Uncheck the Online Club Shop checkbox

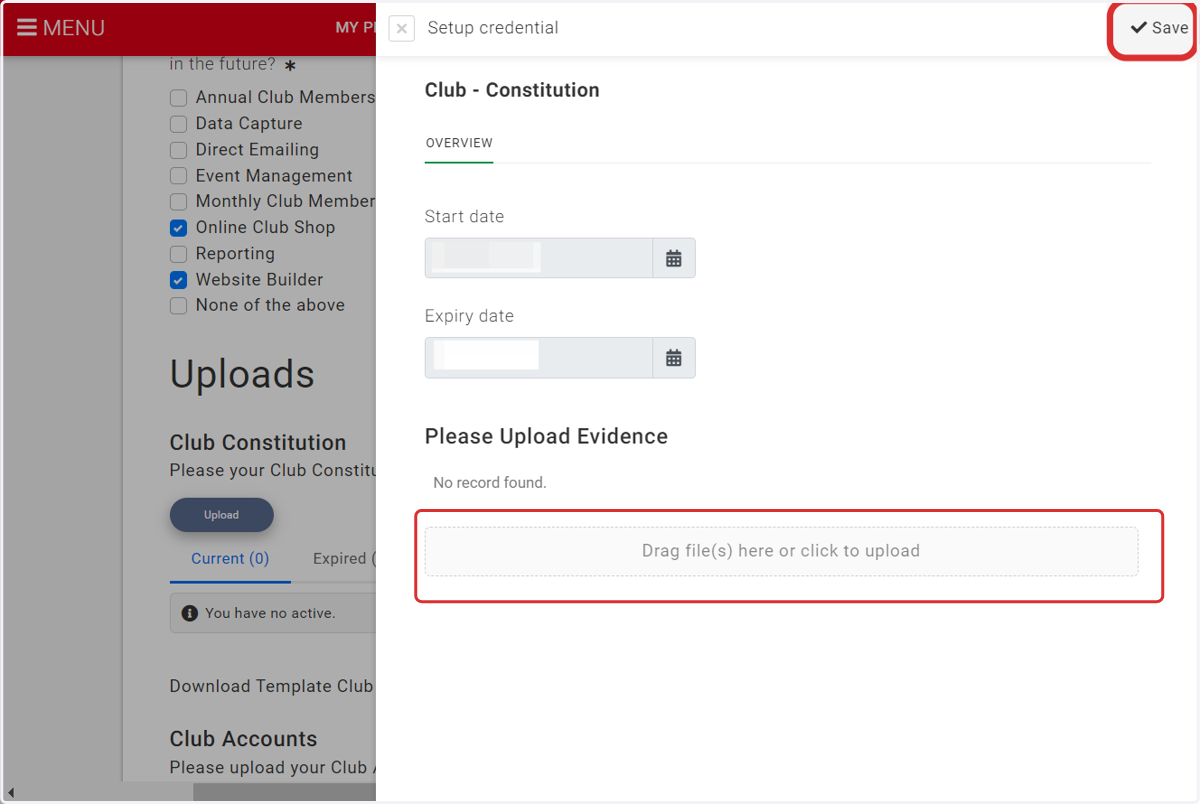[178, 228]
